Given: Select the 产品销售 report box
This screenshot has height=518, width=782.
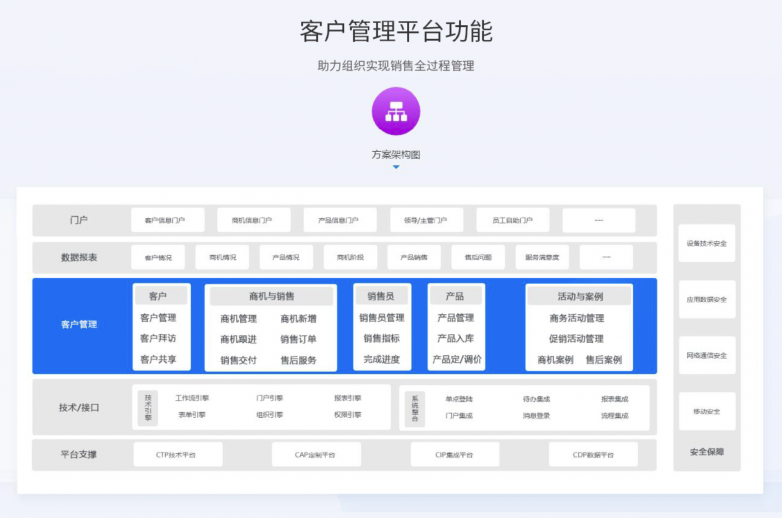Looking at the screenshot, I should [414, 257].
